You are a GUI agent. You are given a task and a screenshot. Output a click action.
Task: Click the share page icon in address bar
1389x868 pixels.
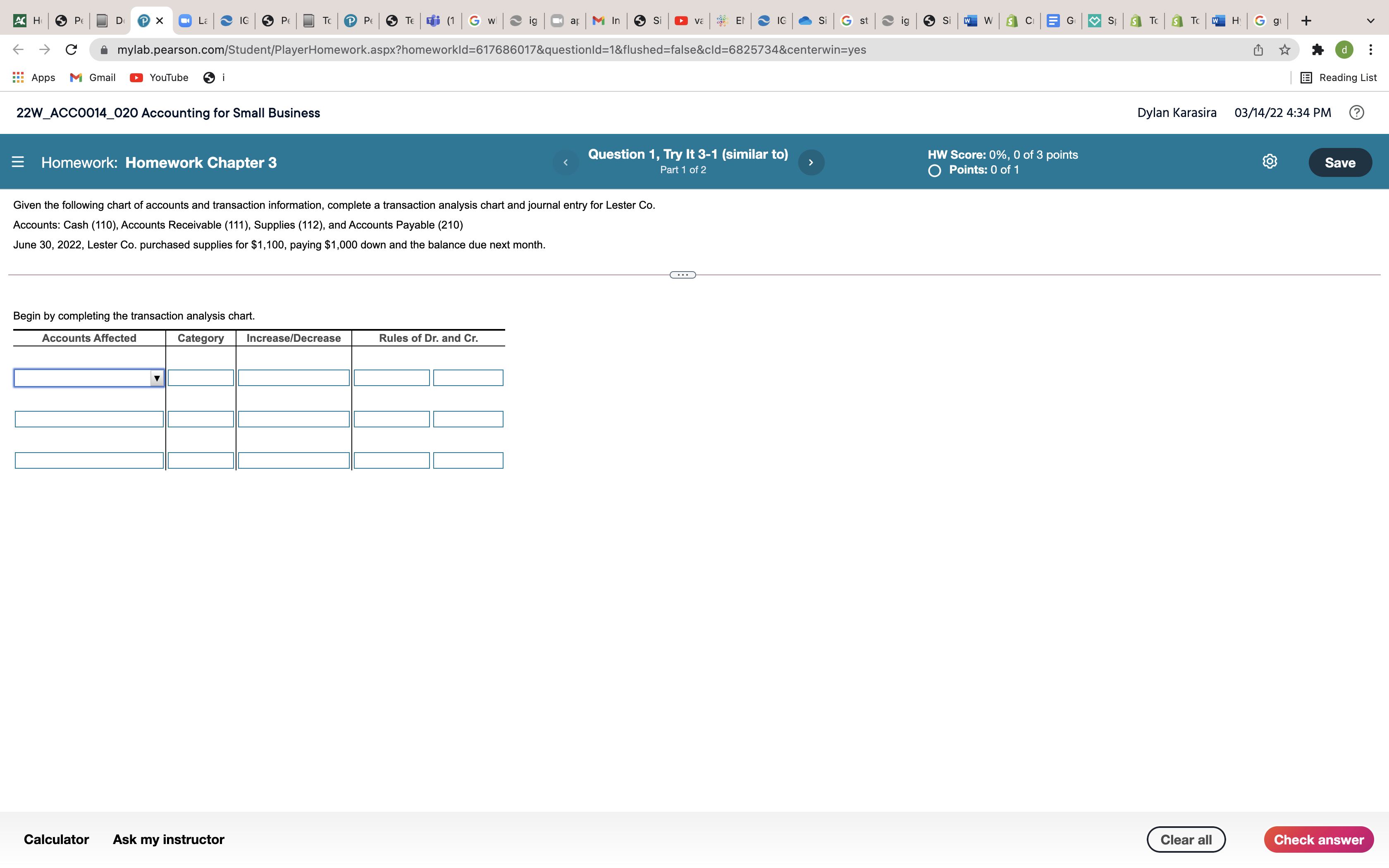tap(1258, 50)
